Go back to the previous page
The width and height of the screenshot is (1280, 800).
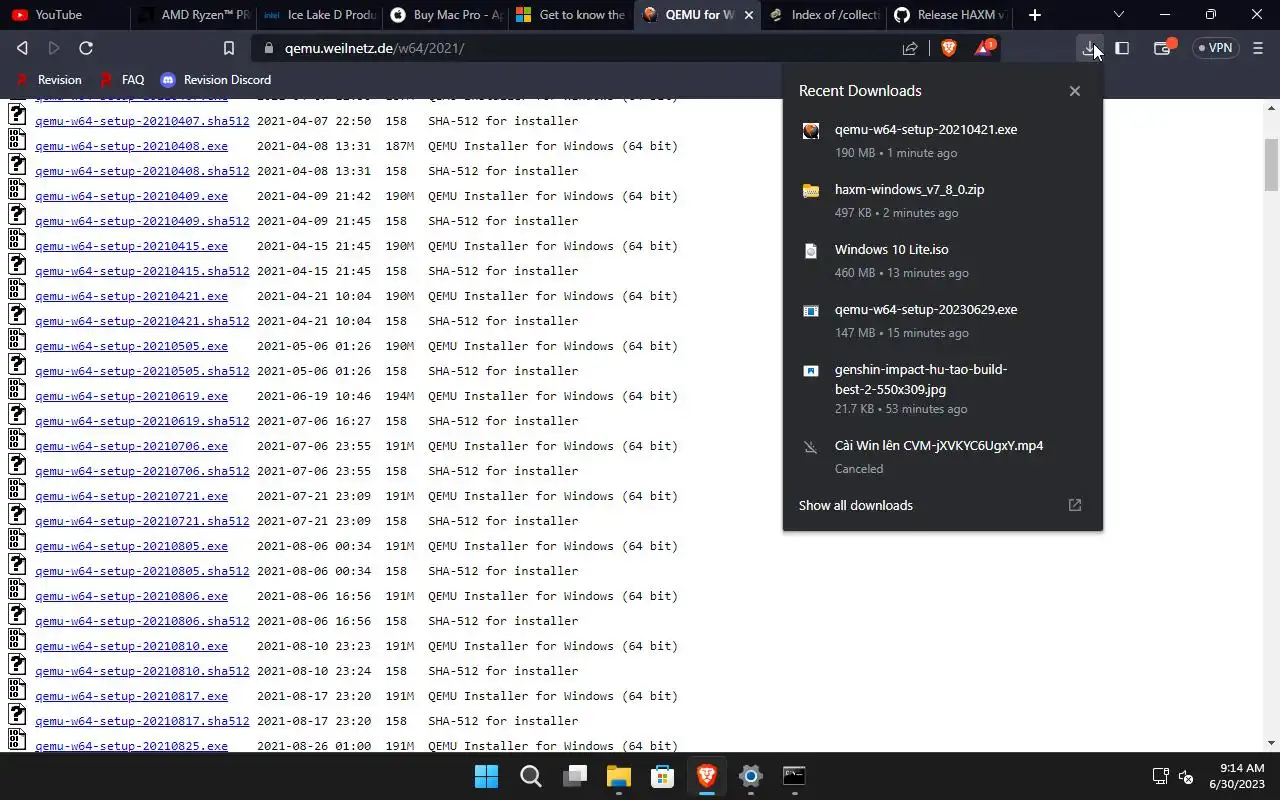click(x=22, y=48)
